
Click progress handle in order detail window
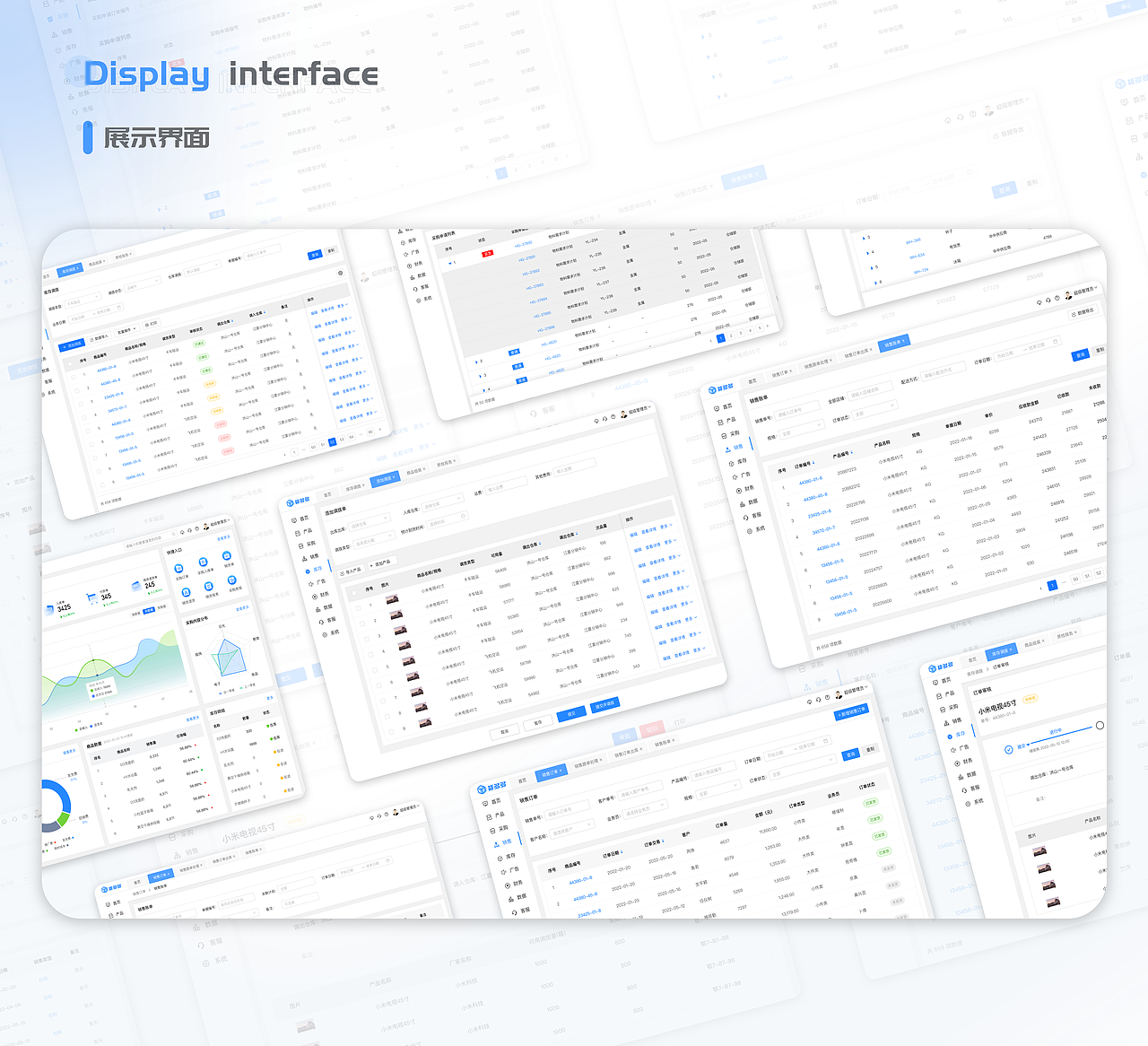(1100, 725)
